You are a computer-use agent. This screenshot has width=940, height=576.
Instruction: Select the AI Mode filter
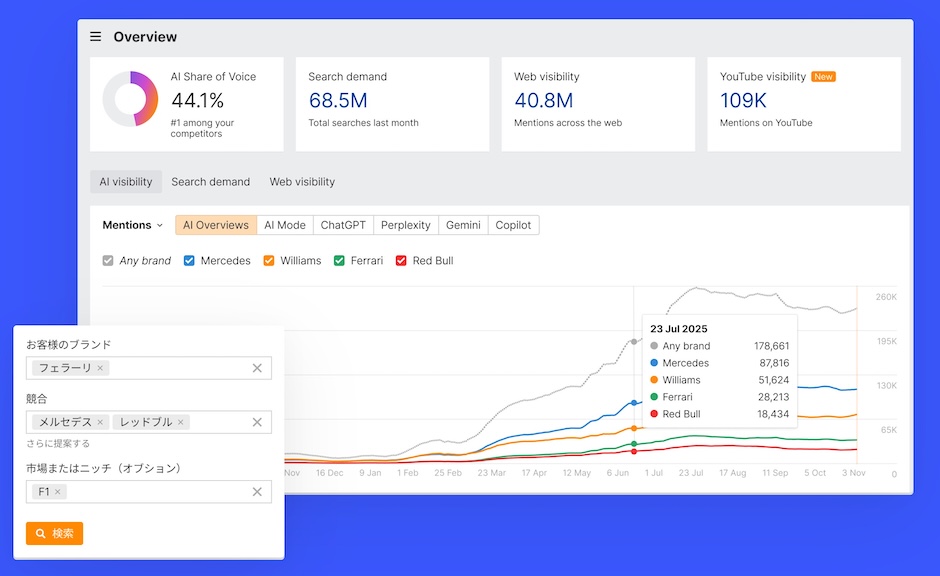(285, 225)
